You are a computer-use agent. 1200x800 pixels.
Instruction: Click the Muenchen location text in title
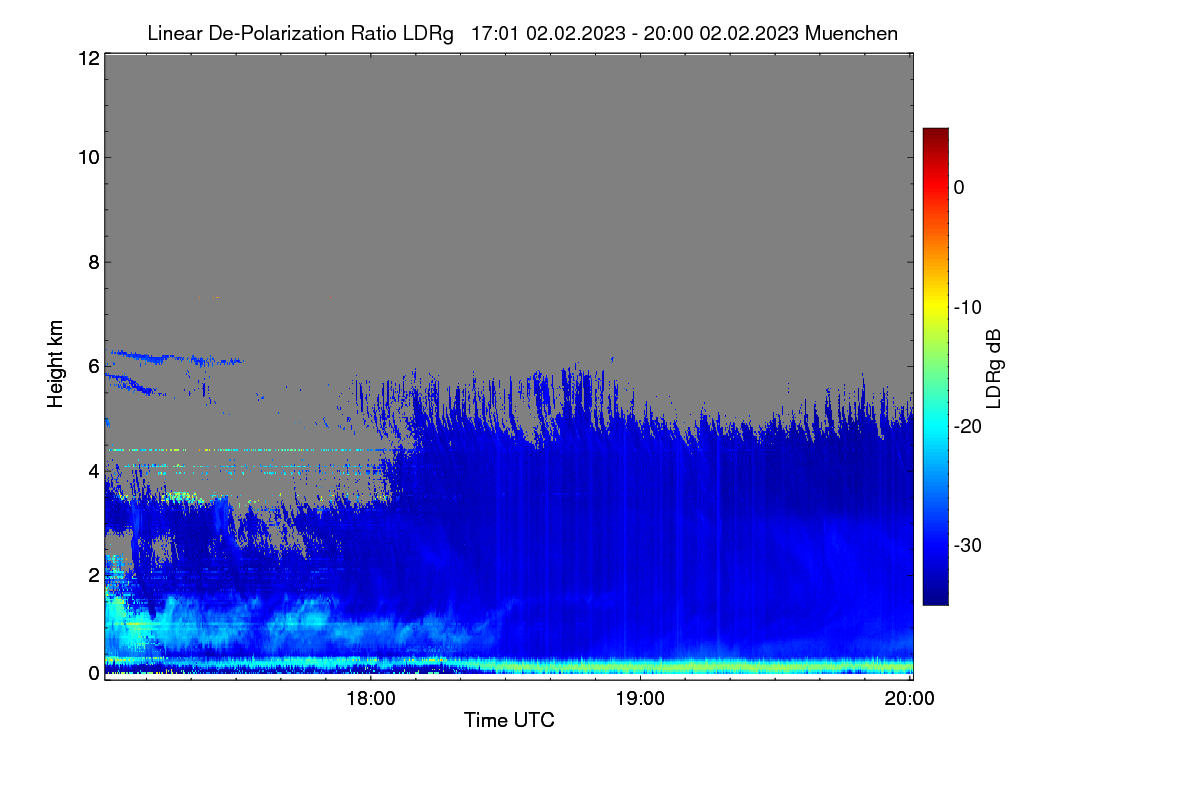[851, 33]
